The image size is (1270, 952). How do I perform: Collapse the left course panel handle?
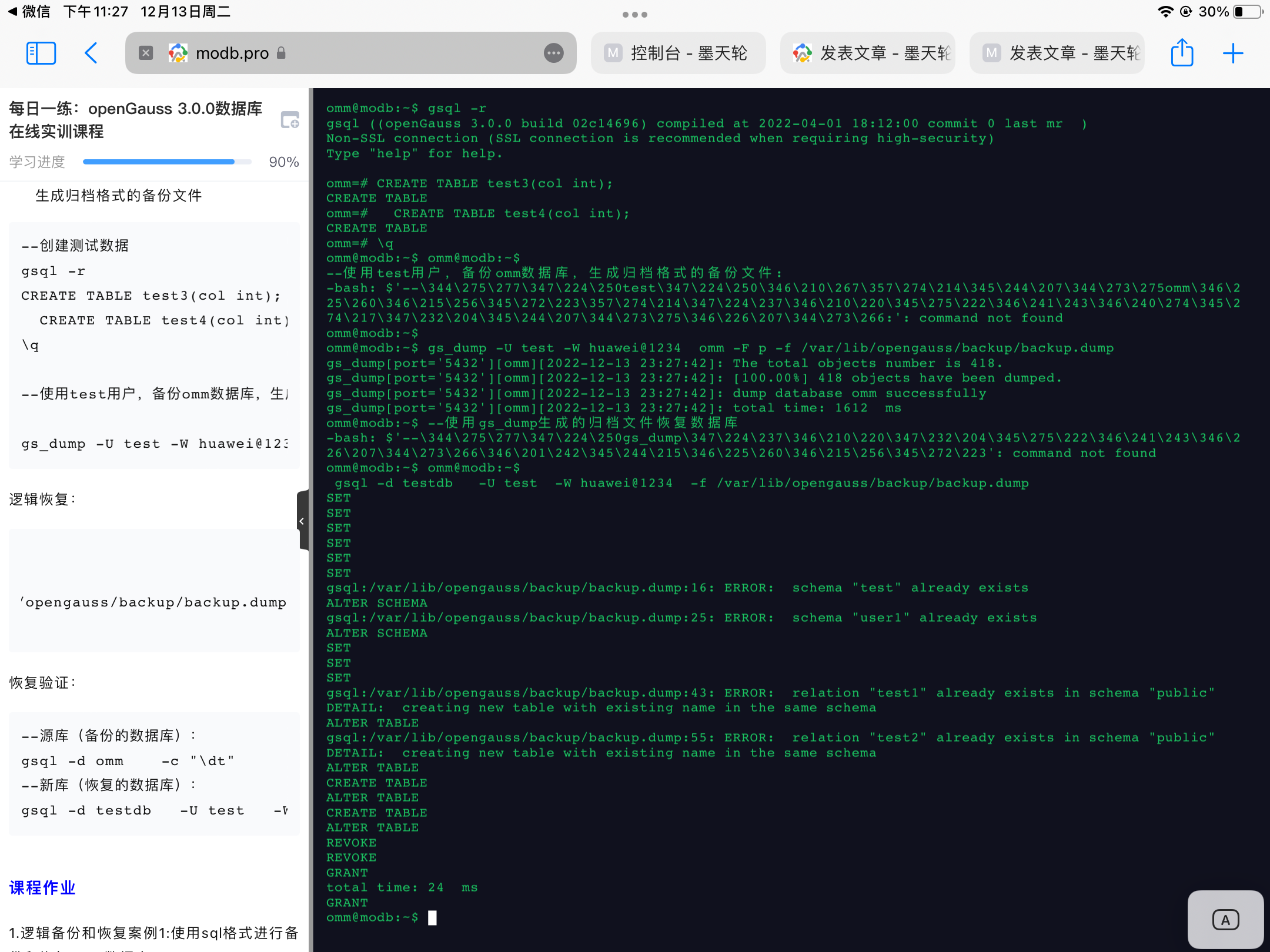coord(302,521)
